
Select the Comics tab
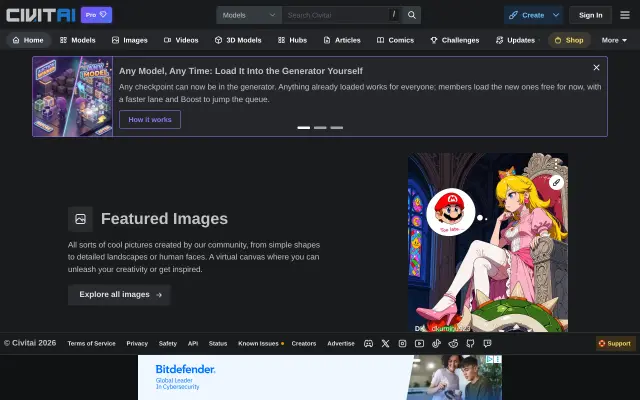[396, 40]
